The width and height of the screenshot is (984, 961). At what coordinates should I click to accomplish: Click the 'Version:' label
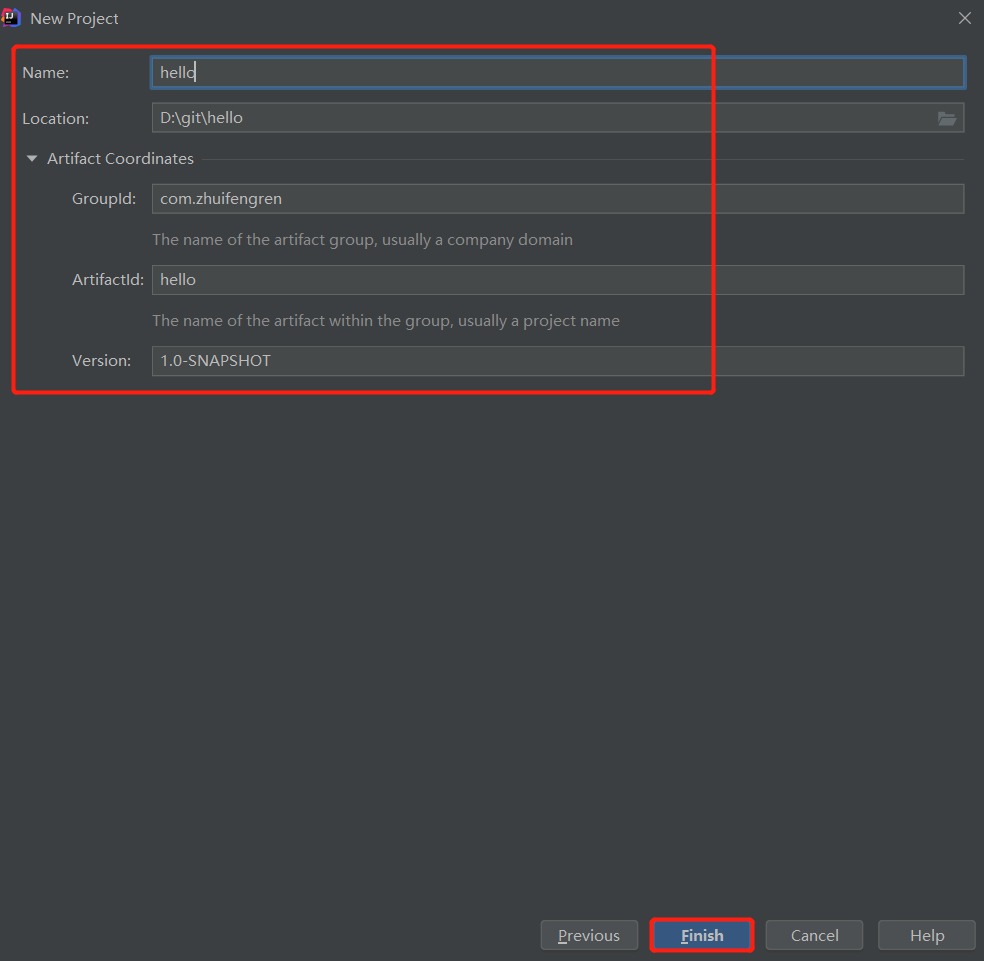click(102, 361)
